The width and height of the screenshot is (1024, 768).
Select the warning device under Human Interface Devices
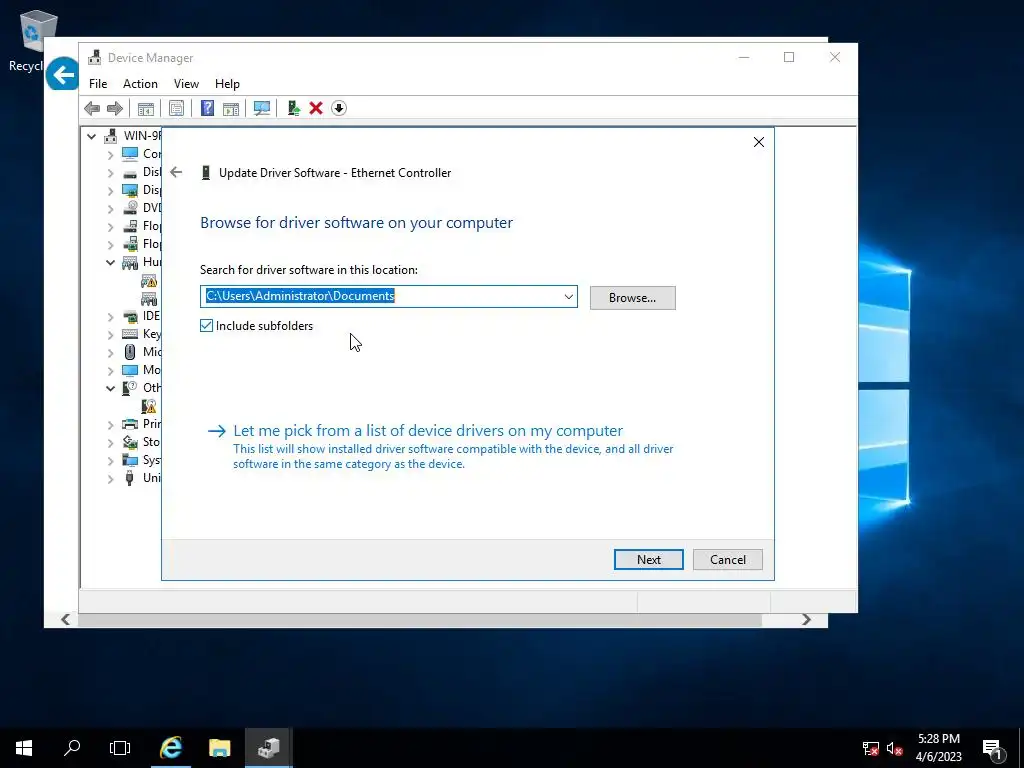[x=149, y=281]
